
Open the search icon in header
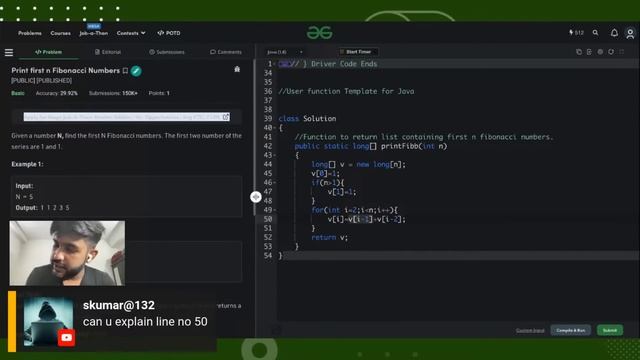(x=596, y=33)
